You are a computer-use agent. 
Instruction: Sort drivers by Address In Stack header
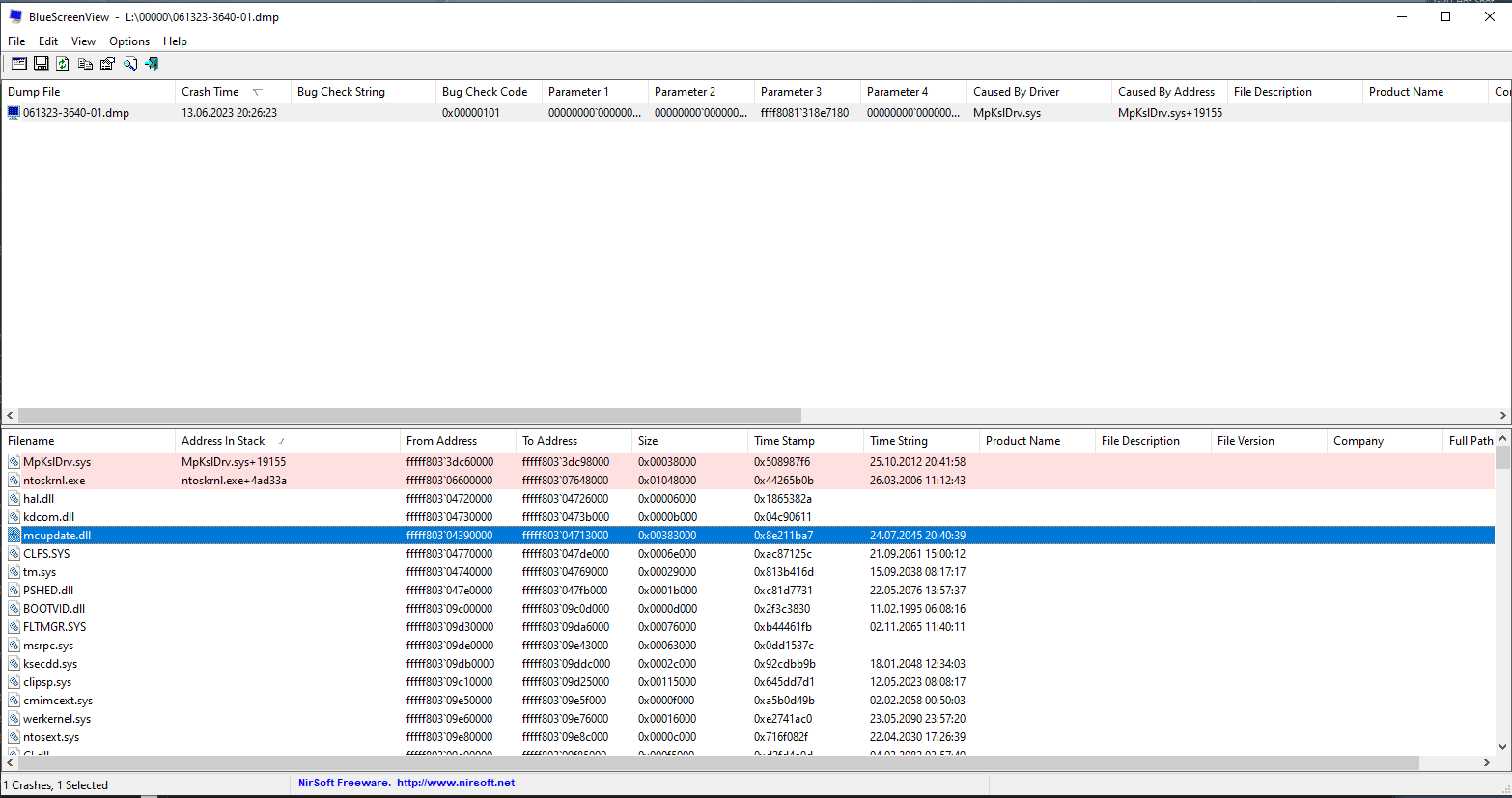click(288, 441)
